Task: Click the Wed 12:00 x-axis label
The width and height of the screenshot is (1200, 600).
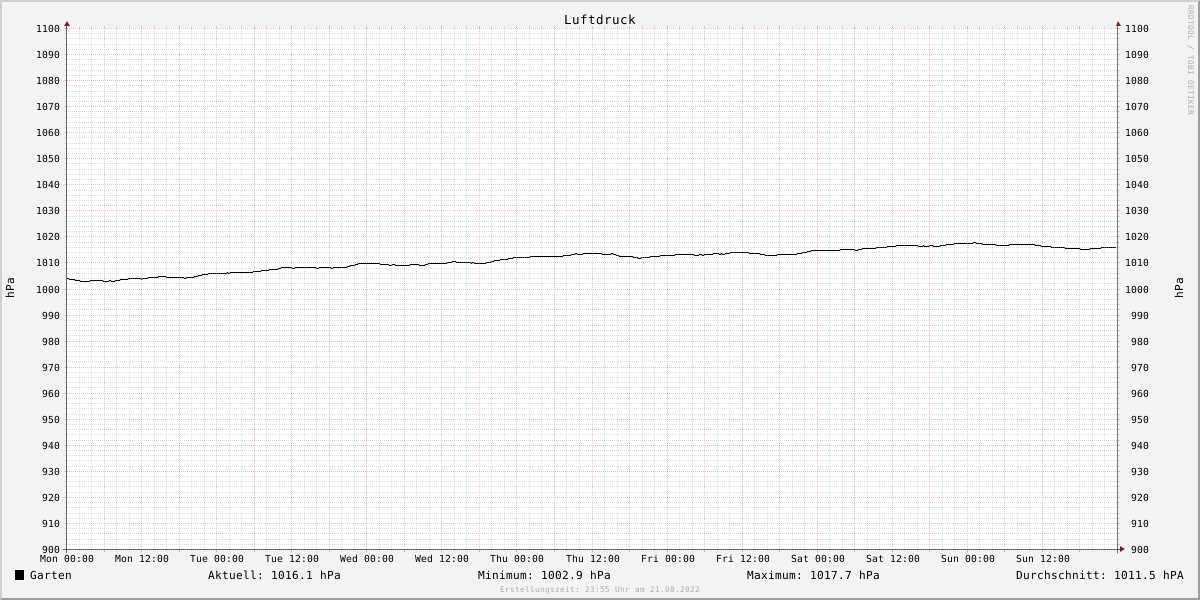Action: [442, 559]
